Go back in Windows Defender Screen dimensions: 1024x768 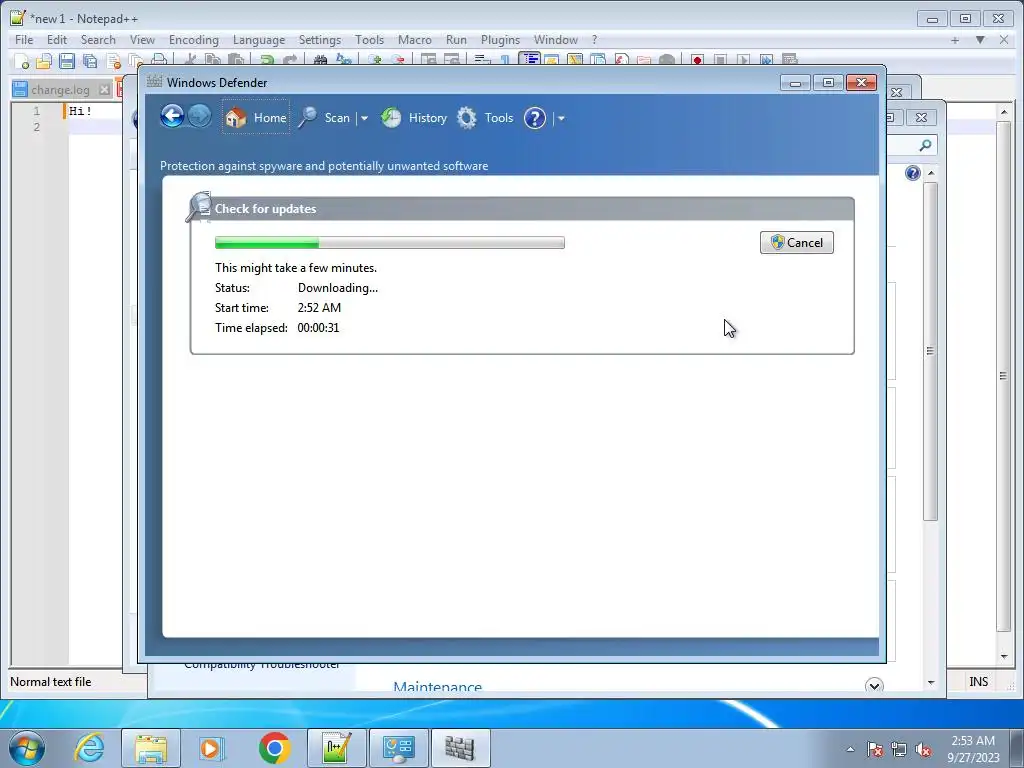click(172, 117)
